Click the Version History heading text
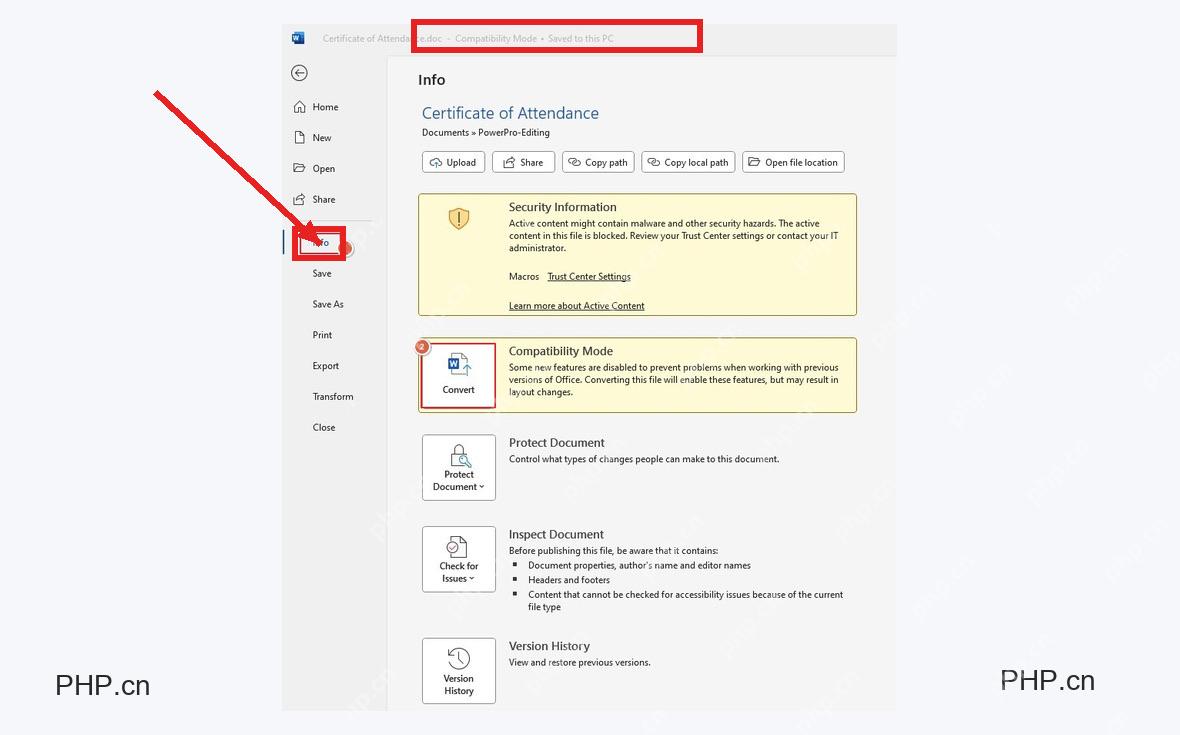This screenshot has height=735, width=1180. (549, 646)
